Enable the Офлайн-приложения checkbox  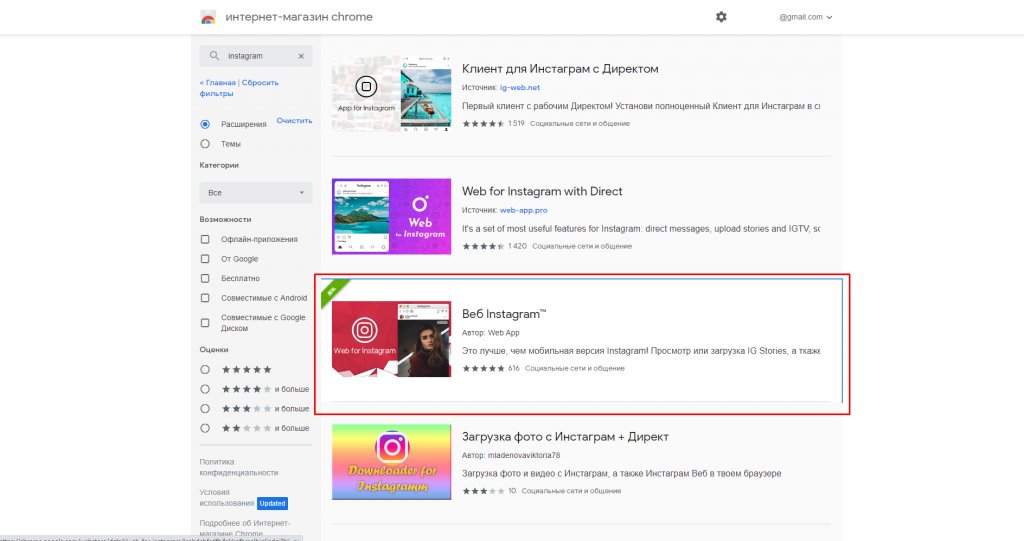[x=205, y=239]
